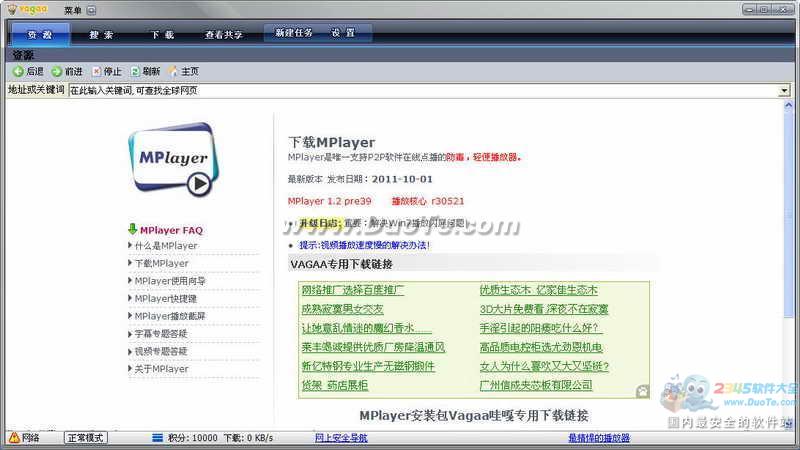The width and height of the screenshot is (800, 450).
Task: Go to home page via 主页 icon
Action: [173, 71]
